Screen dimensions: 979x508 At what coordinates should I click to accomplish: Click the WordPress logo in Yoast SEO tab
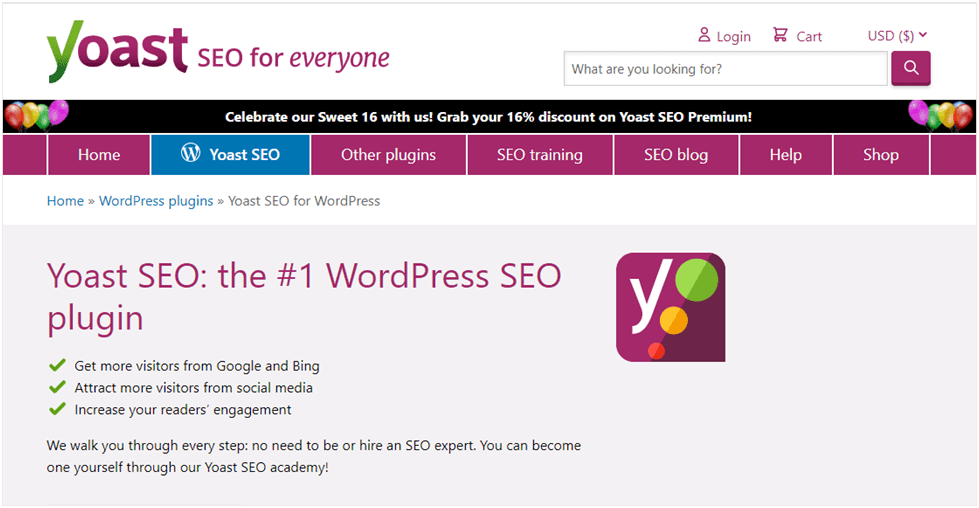pos(190,153)
